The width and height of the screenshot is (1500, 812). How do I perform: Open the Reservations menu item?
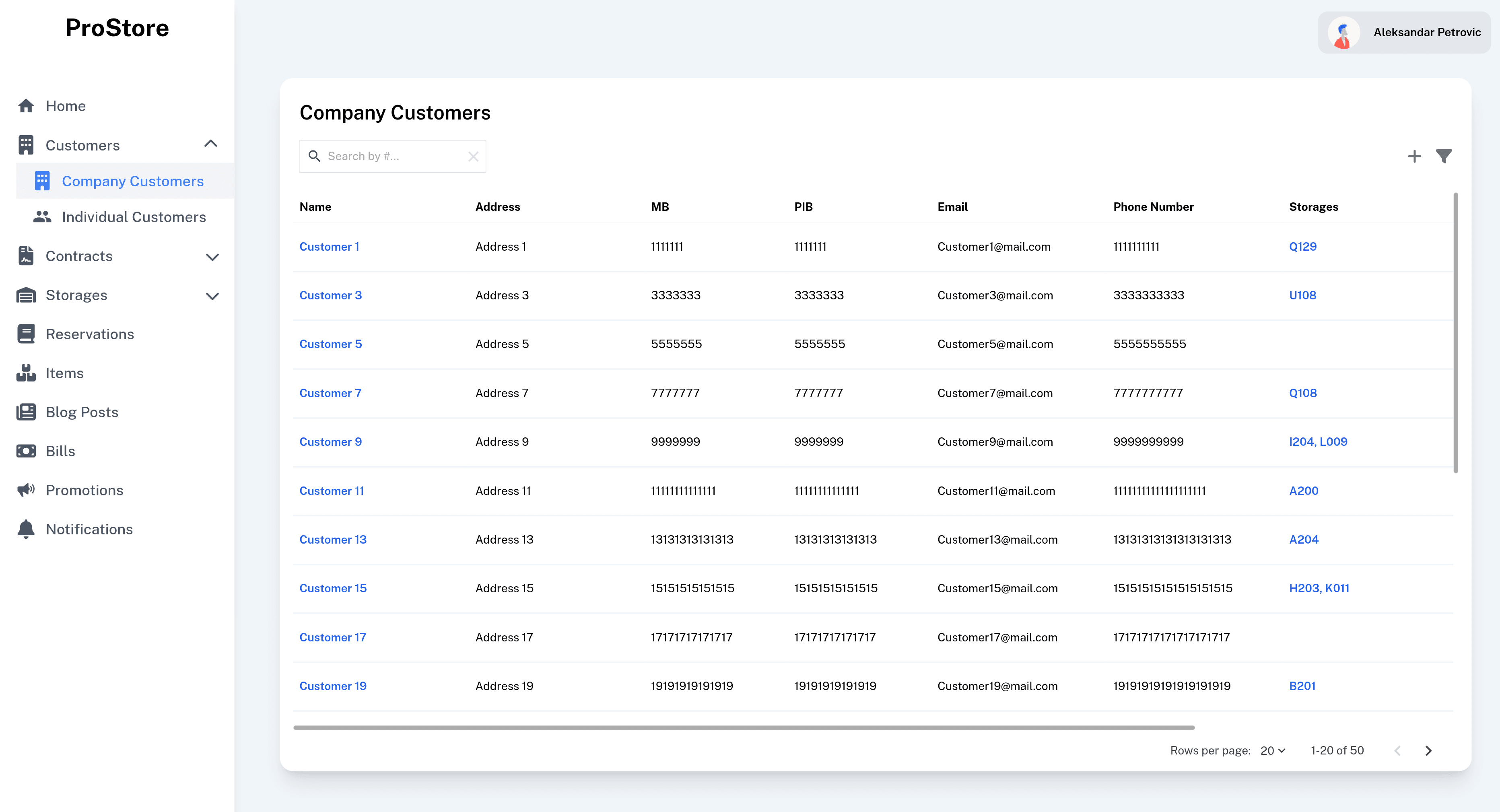click(90, 334)
